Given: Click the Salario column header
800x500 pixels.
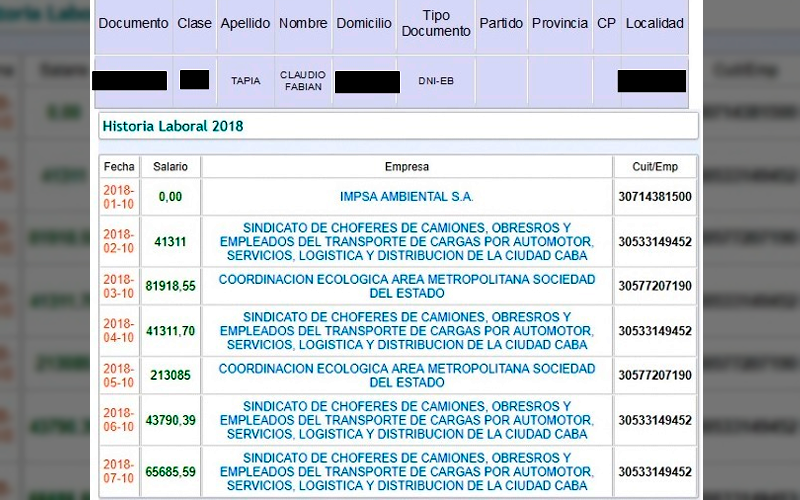Looking at the screenshot, I should [x=170, y=166].
